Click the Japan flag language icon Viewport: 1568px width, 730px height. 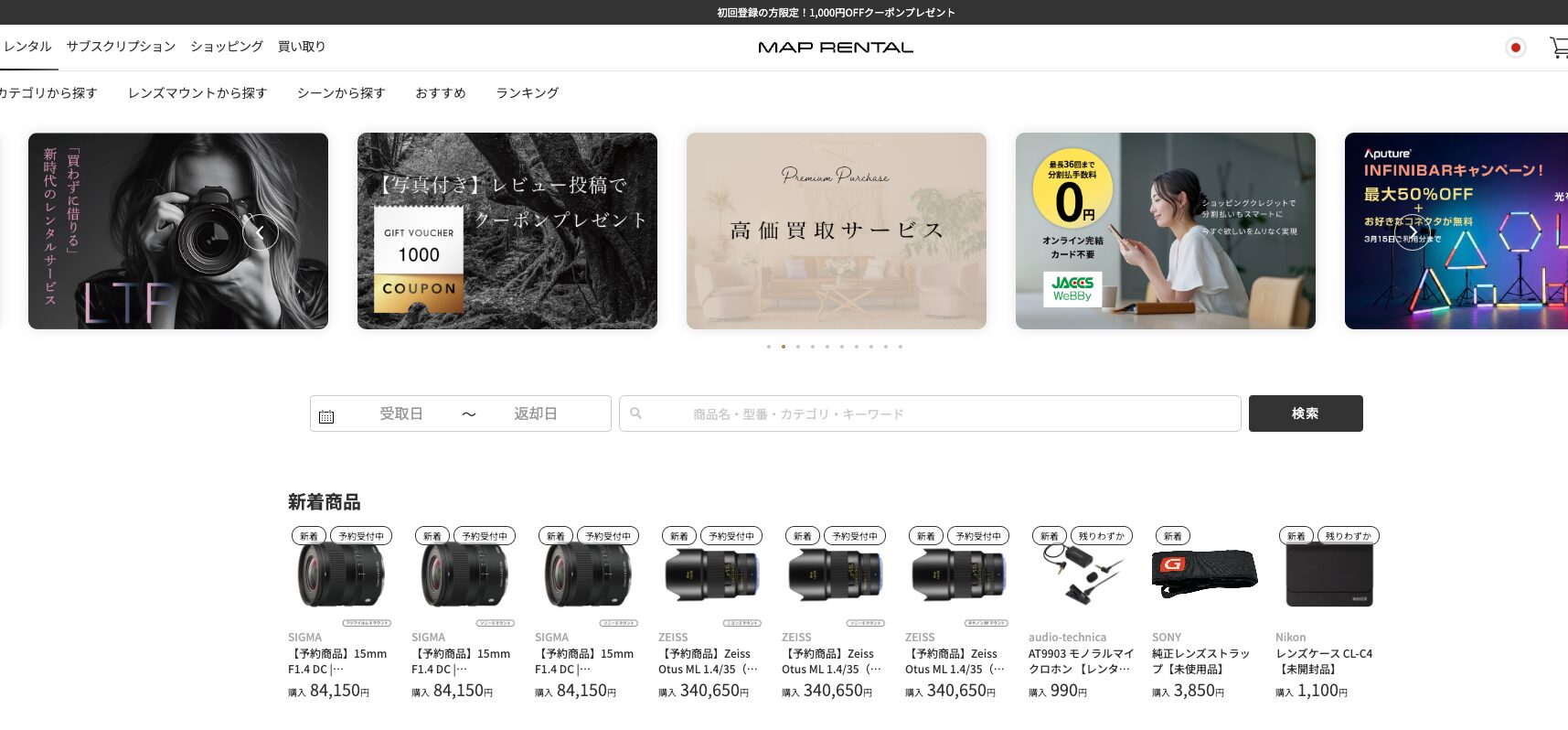point(1515,48)
